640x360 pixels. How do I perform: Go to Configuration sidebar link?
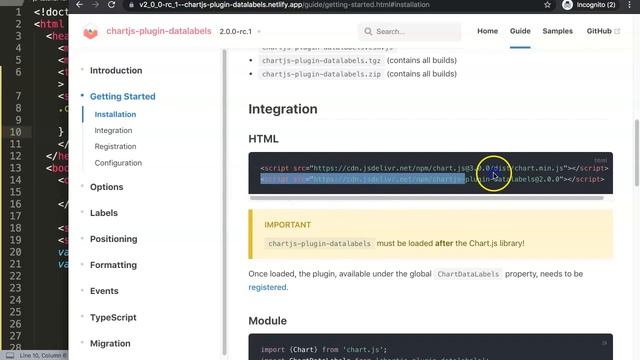pos(118,163)
